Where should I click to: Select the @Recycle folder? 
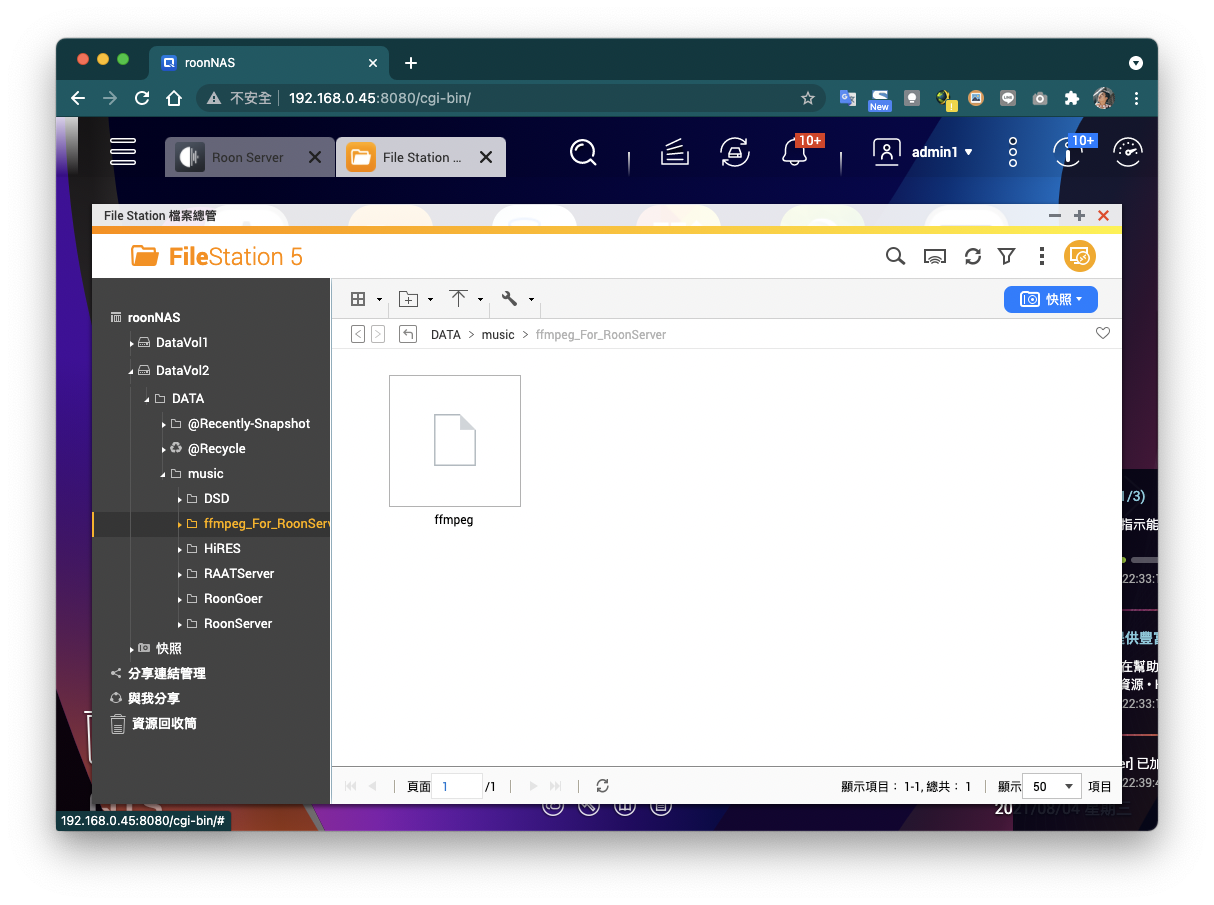coord(216,449)
